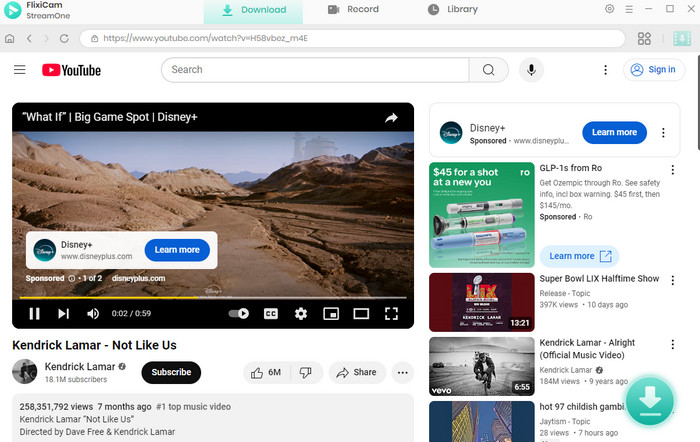Image resolution: width=700 pixels, height=442 pixels.
Task: Toggle closed captions CC
Action: tap(271, 313)
